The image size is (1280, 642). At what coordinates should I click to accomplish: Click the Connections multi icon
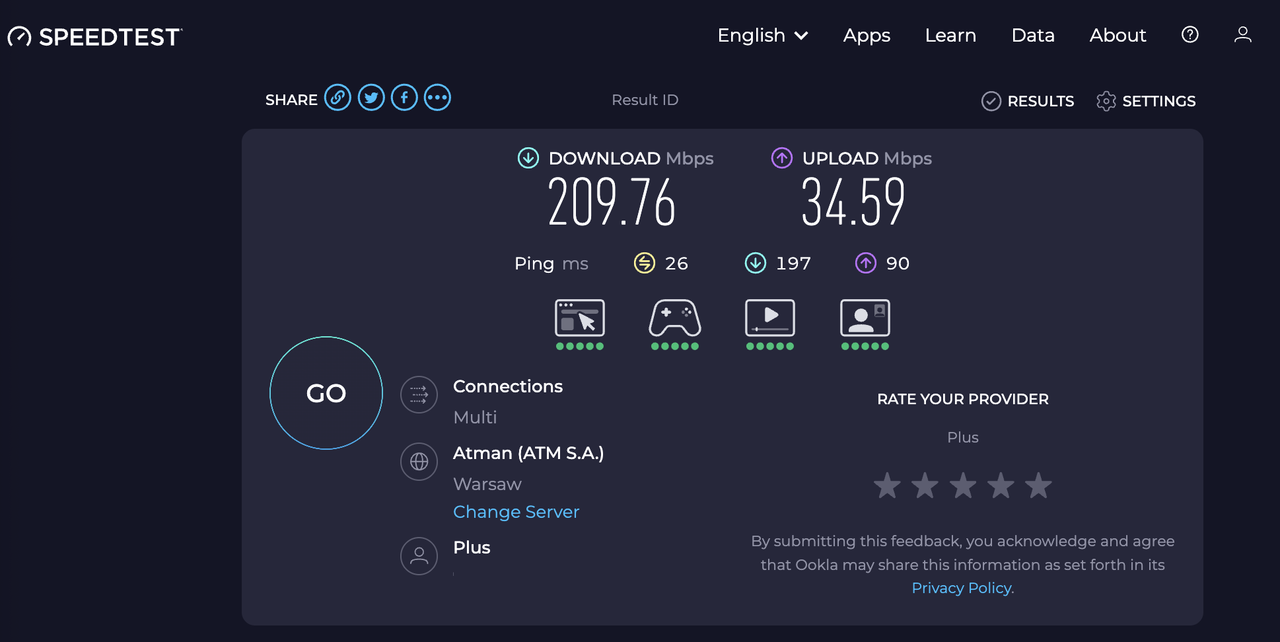click(419, 395)
